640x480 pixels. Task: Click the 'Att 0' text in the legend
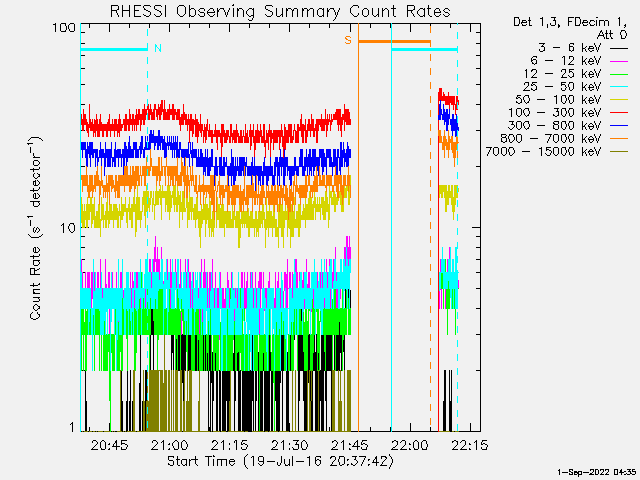click(611, 35)
